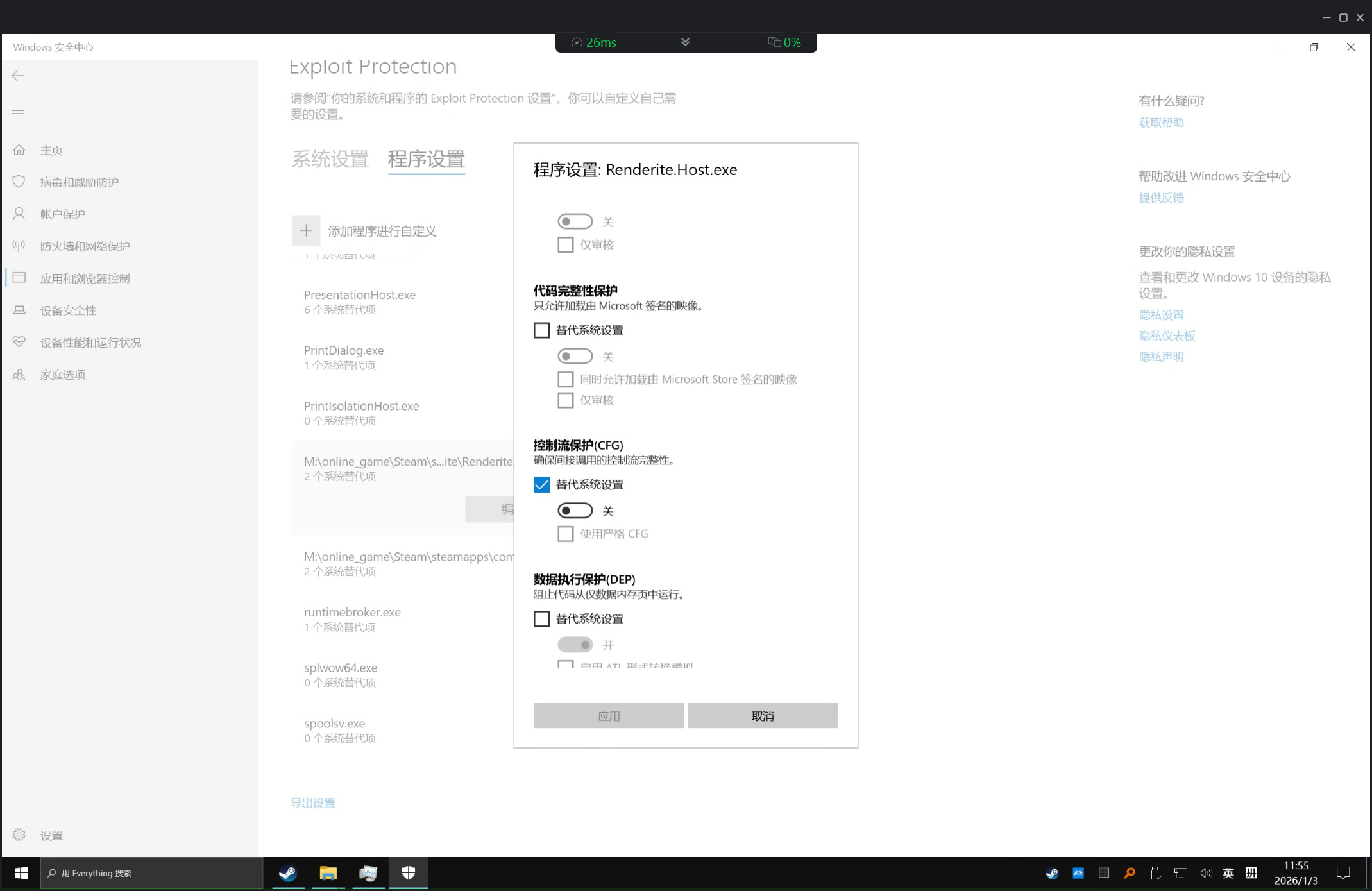
Task: Open the Home shield page
Action: click(x=19, y=150)
